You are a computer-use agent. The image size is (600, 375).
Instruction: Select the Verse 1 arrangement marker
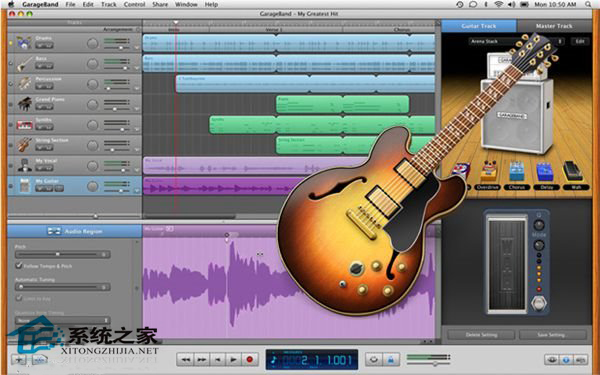coord(274,29)
